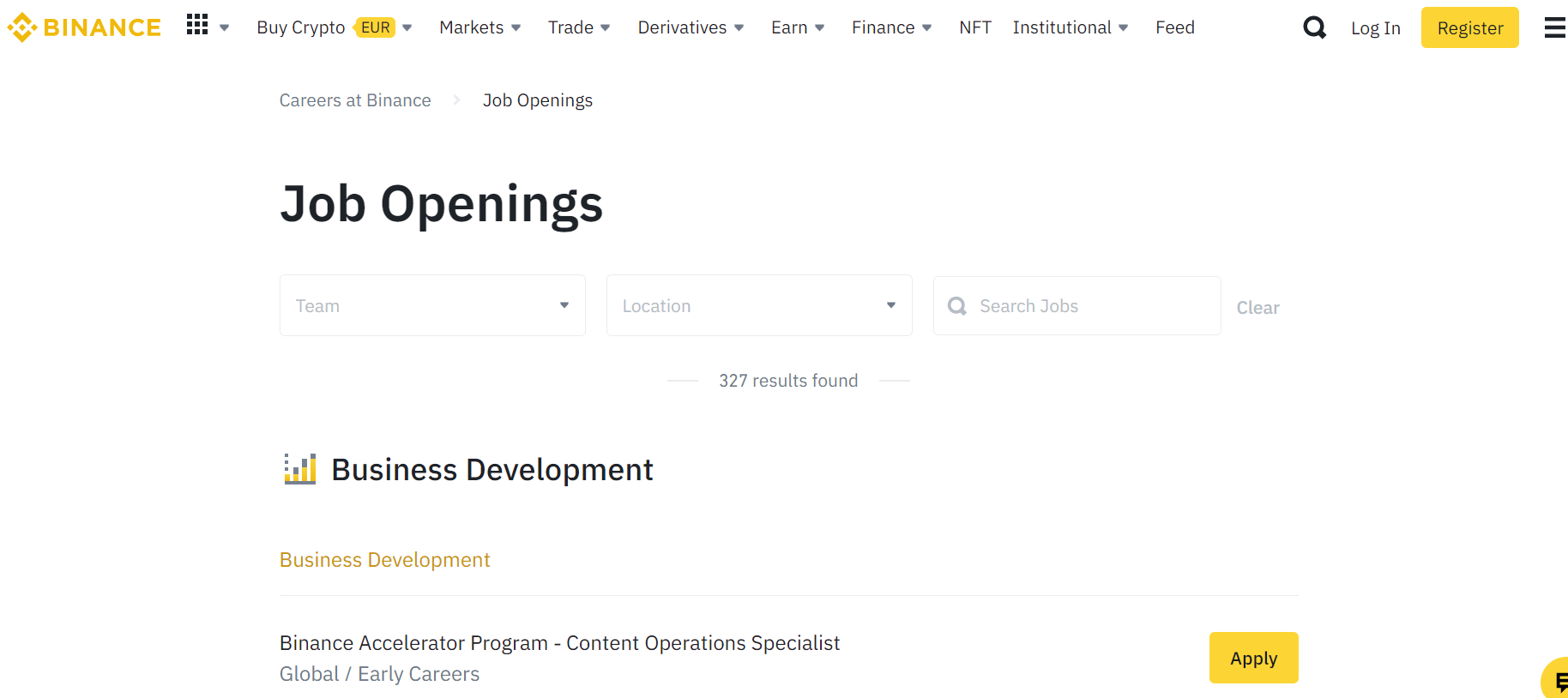Click the search magnifier icon in header

point(1314,28)
